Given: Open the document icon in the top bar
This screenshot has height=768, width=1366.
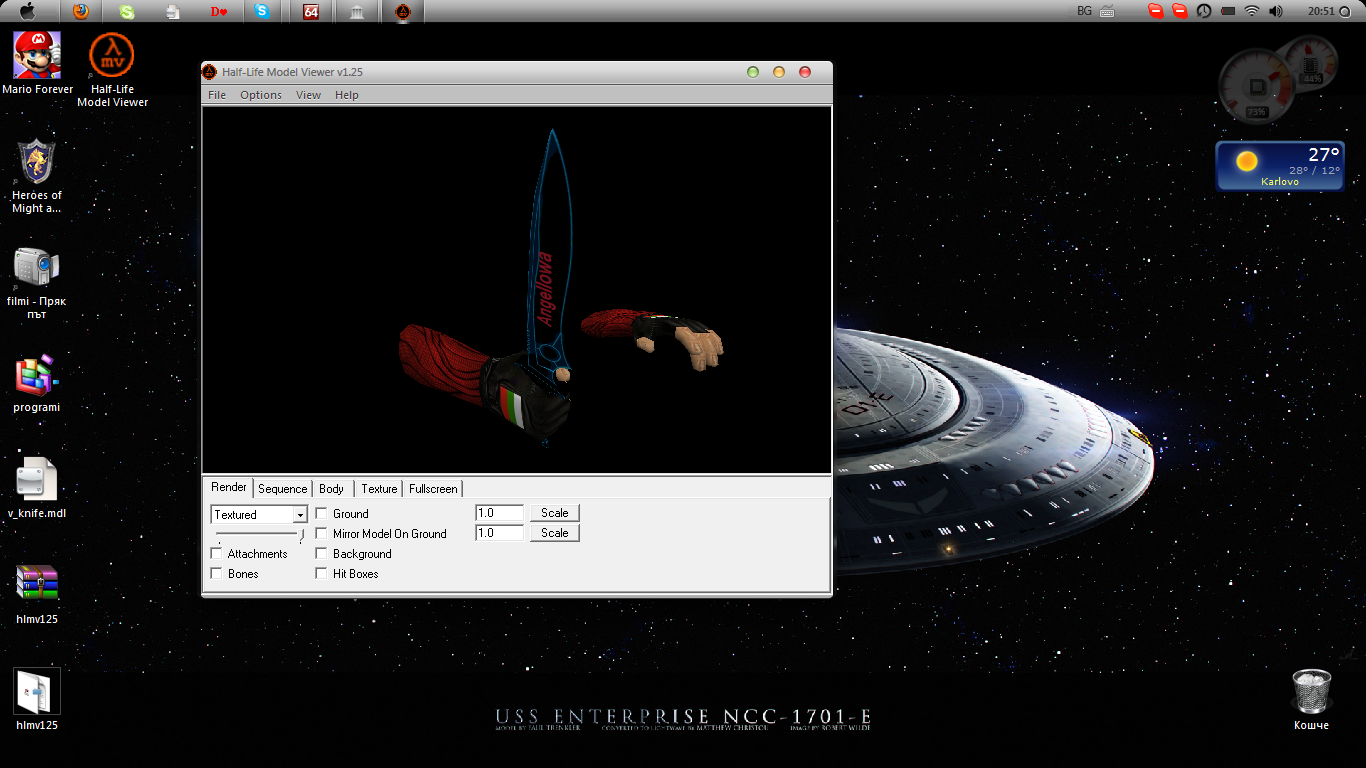Looking at the screenshot, I should [x=173, y=12].
